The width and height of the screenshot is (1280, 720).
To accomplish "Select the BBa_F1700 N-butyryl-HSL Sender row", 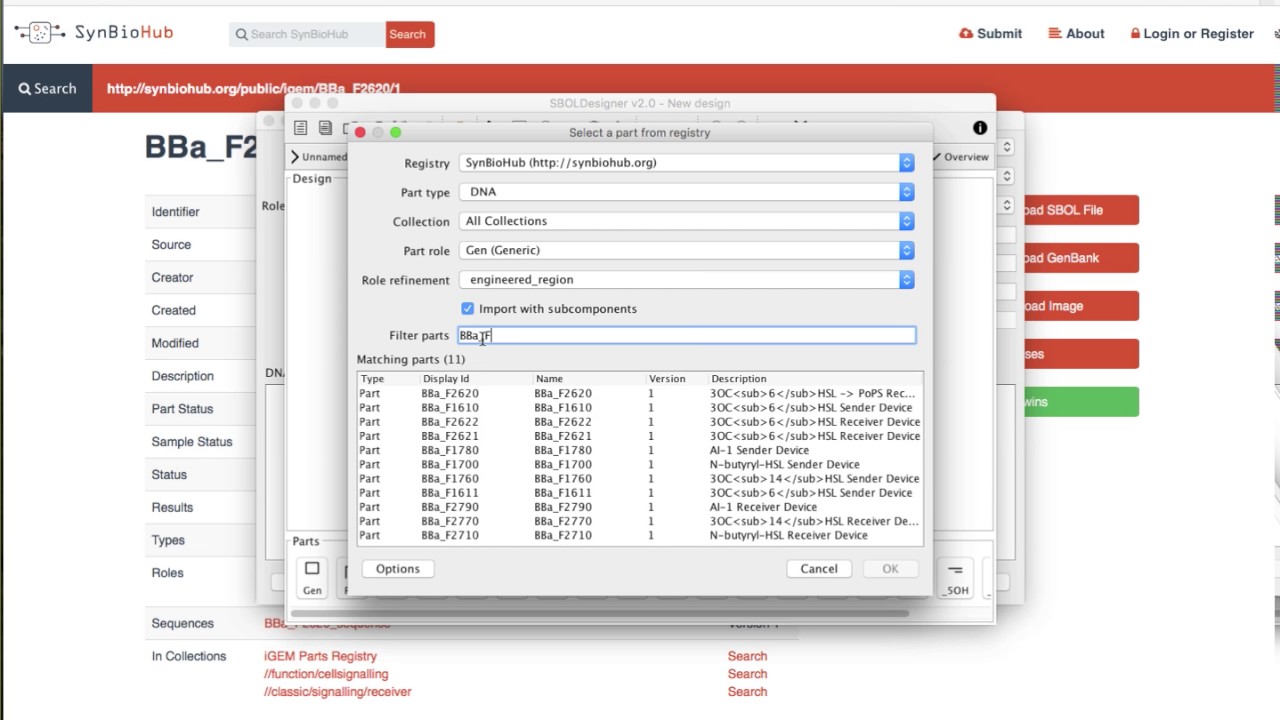I will click(640, 464).
